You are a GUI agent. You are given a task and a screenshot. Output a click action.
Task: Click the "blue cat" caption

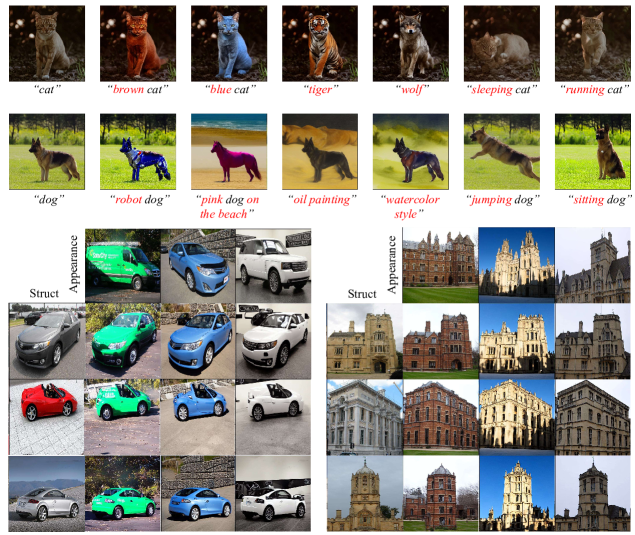coord(230,90)
